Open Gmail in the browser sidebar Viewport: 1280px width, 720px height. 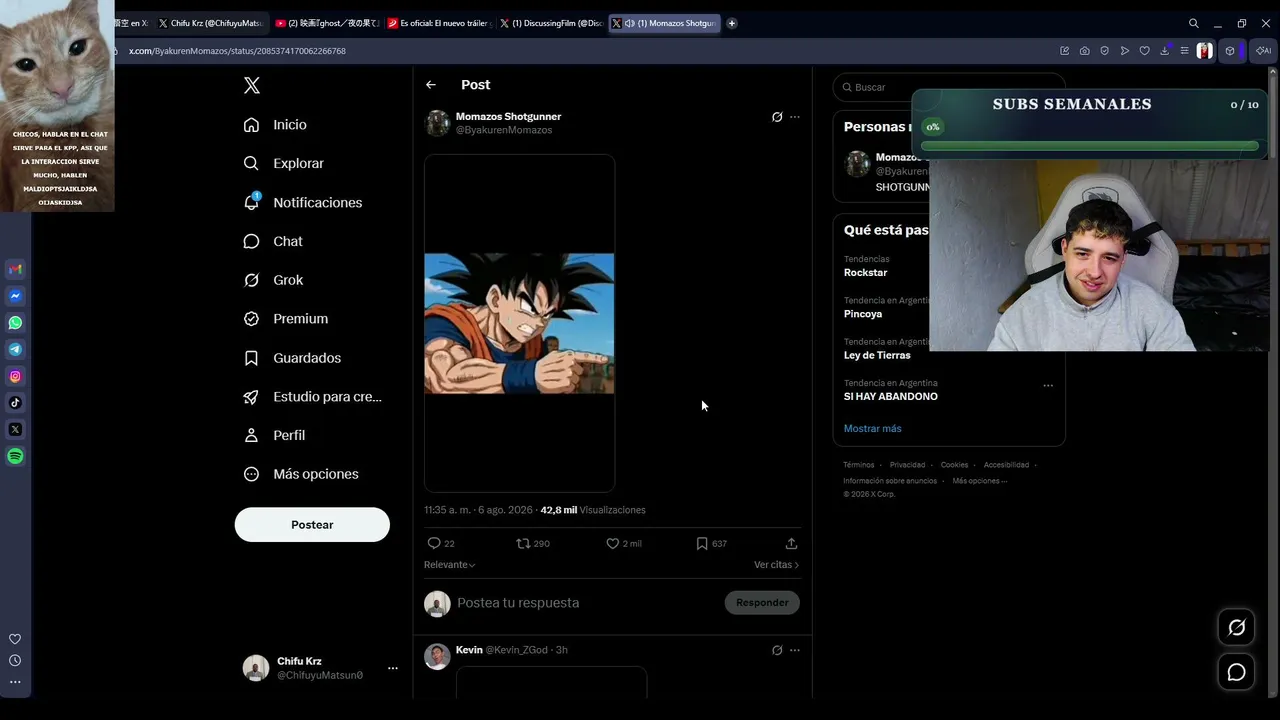15,269
